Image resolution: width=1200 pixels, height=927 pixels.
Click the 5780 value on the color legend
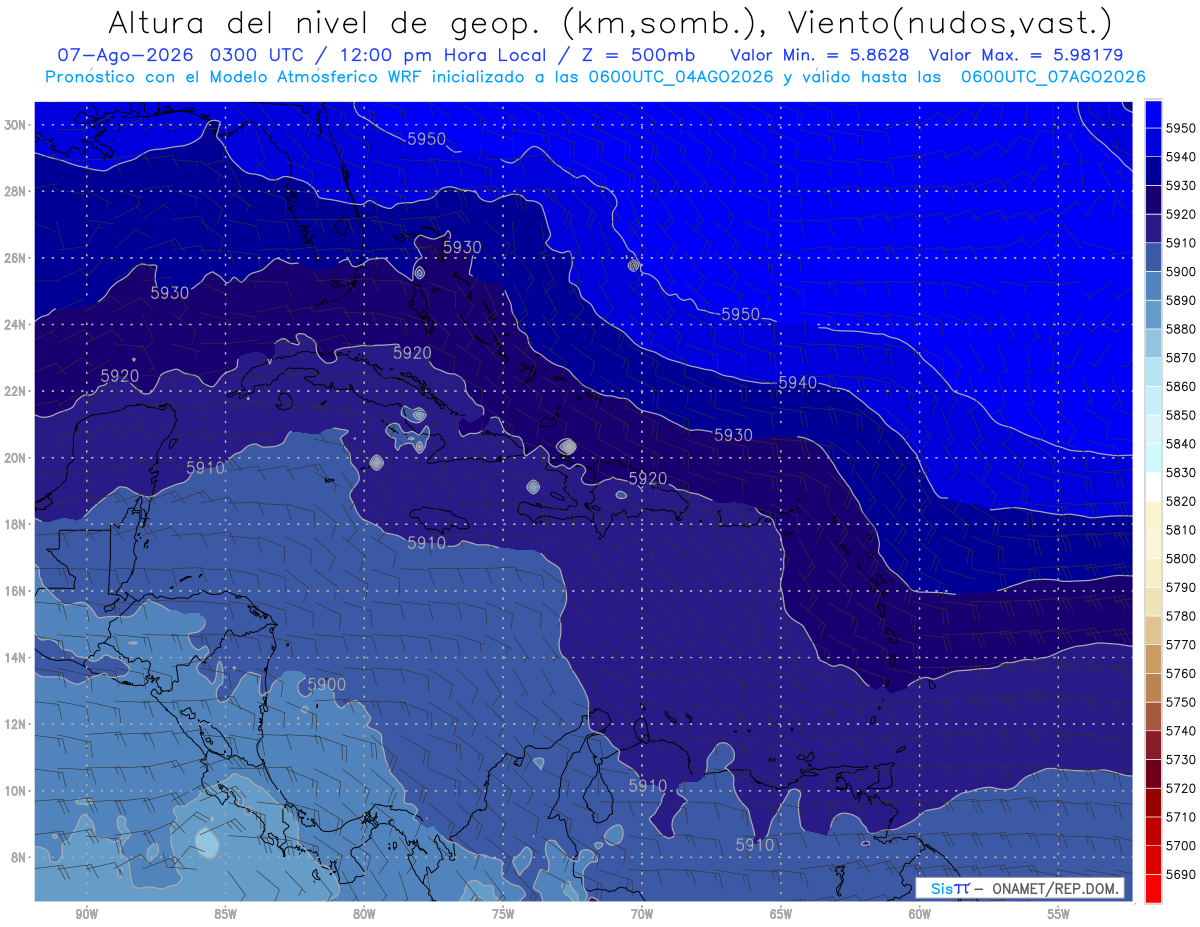click(x=1180, y=616)
